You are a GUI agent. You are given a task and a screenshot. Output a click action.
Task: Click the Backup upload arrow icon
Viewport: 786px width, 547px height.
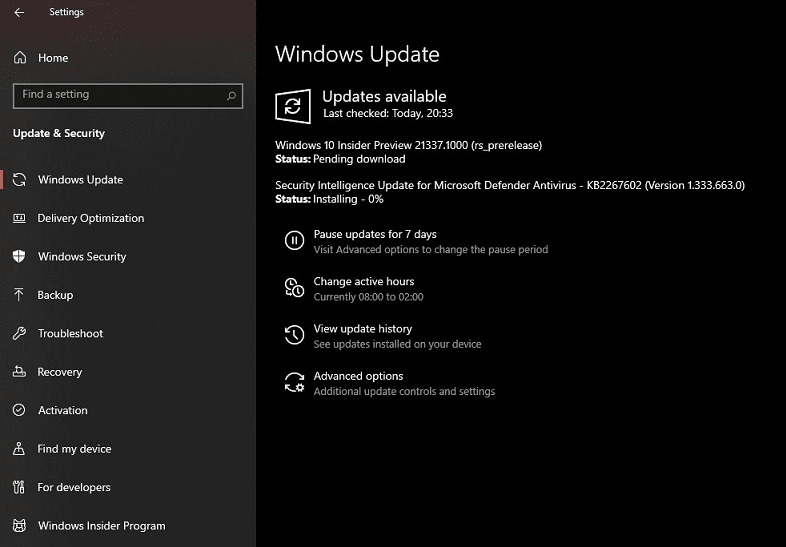19,294
